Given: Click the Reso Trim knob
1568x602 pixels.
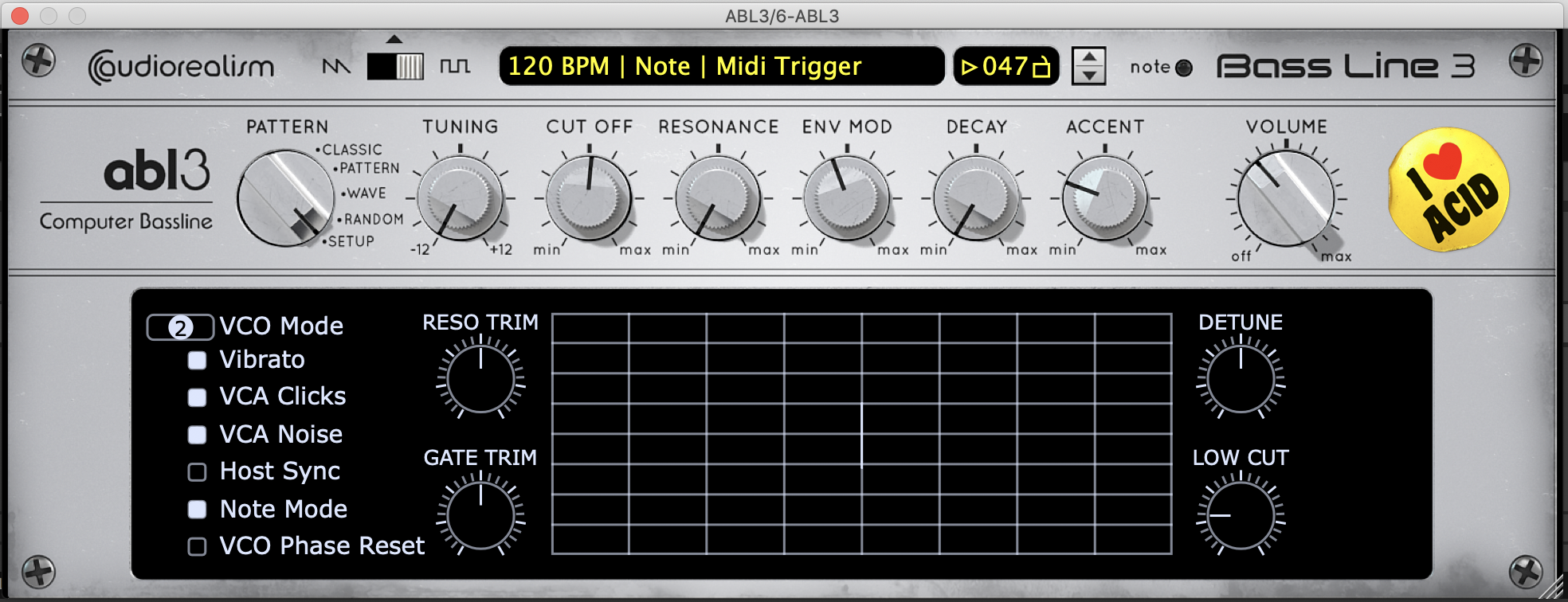Looking at the screenshot, I should [x=480, y=378].
